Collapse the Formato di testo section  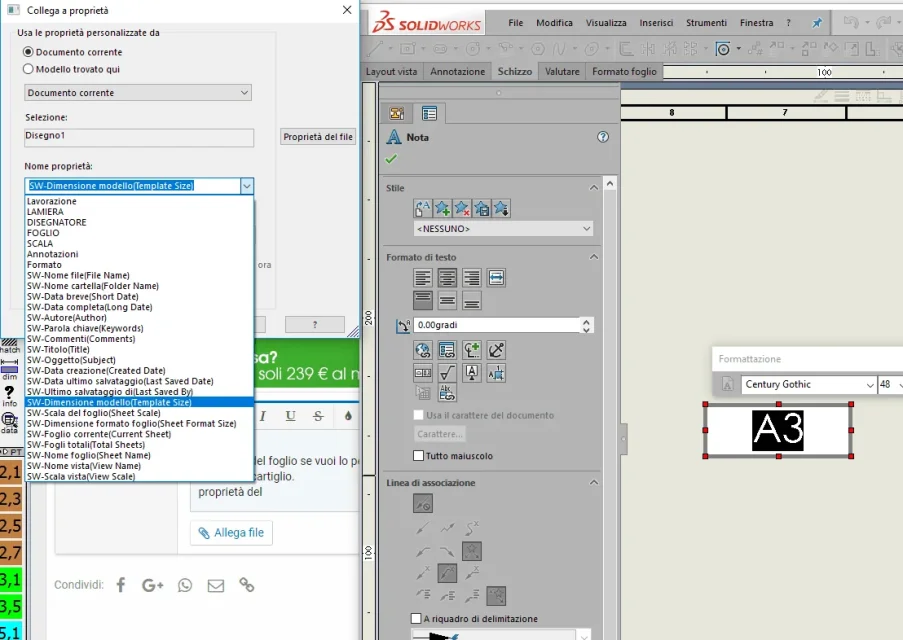(593, 257)
